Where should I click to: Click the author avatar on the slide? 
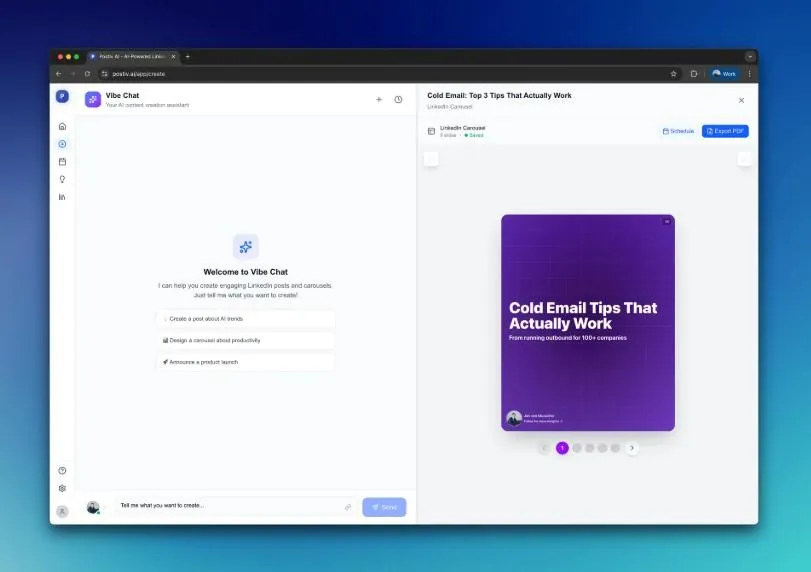click(x=514, y=418)
